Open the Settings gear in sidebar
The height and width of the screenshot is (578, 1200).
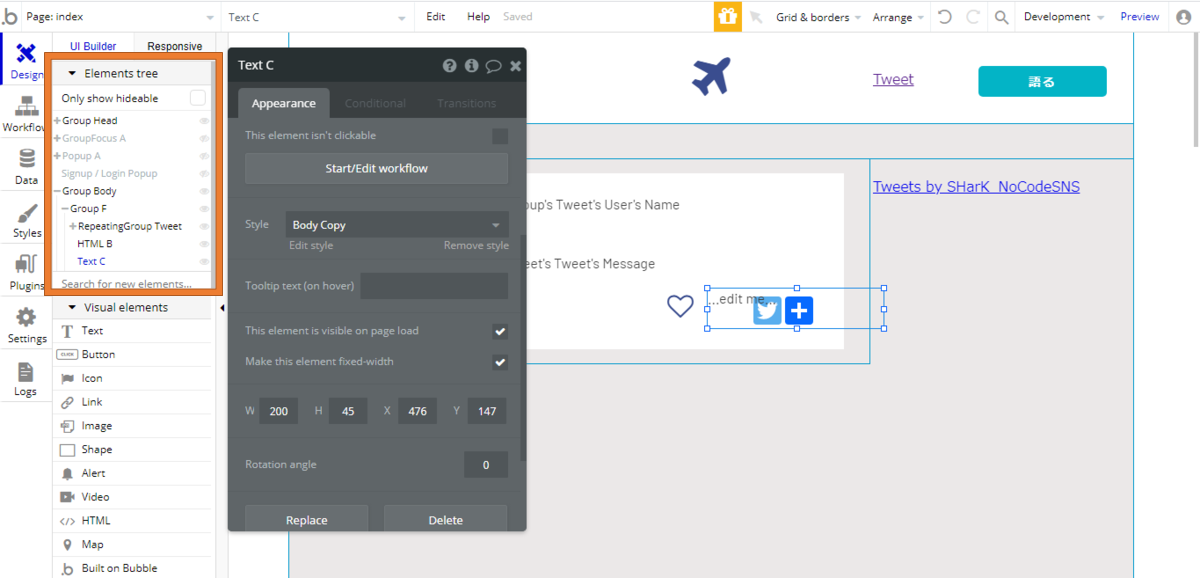pos(26,326)
